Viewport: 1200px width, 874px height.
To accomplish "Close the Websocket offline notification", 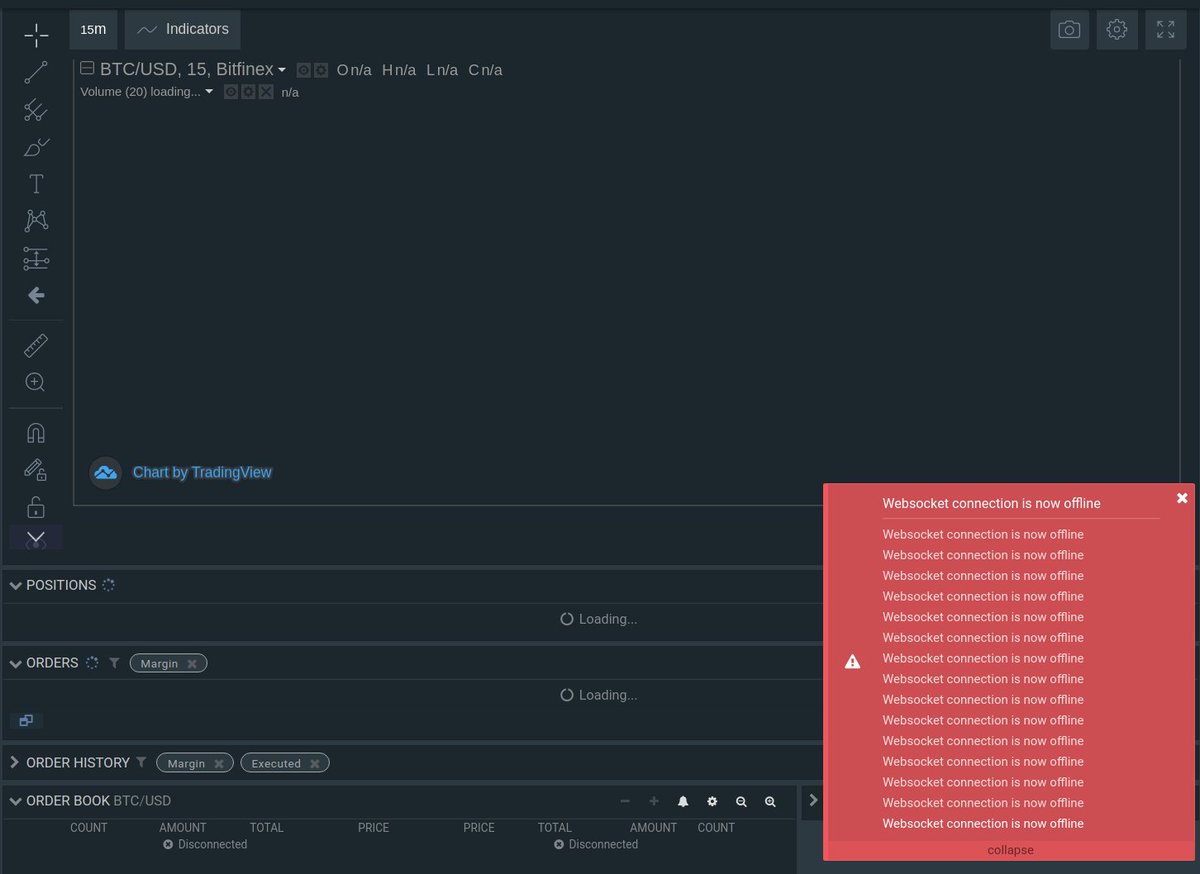I will click(1182, 498).
